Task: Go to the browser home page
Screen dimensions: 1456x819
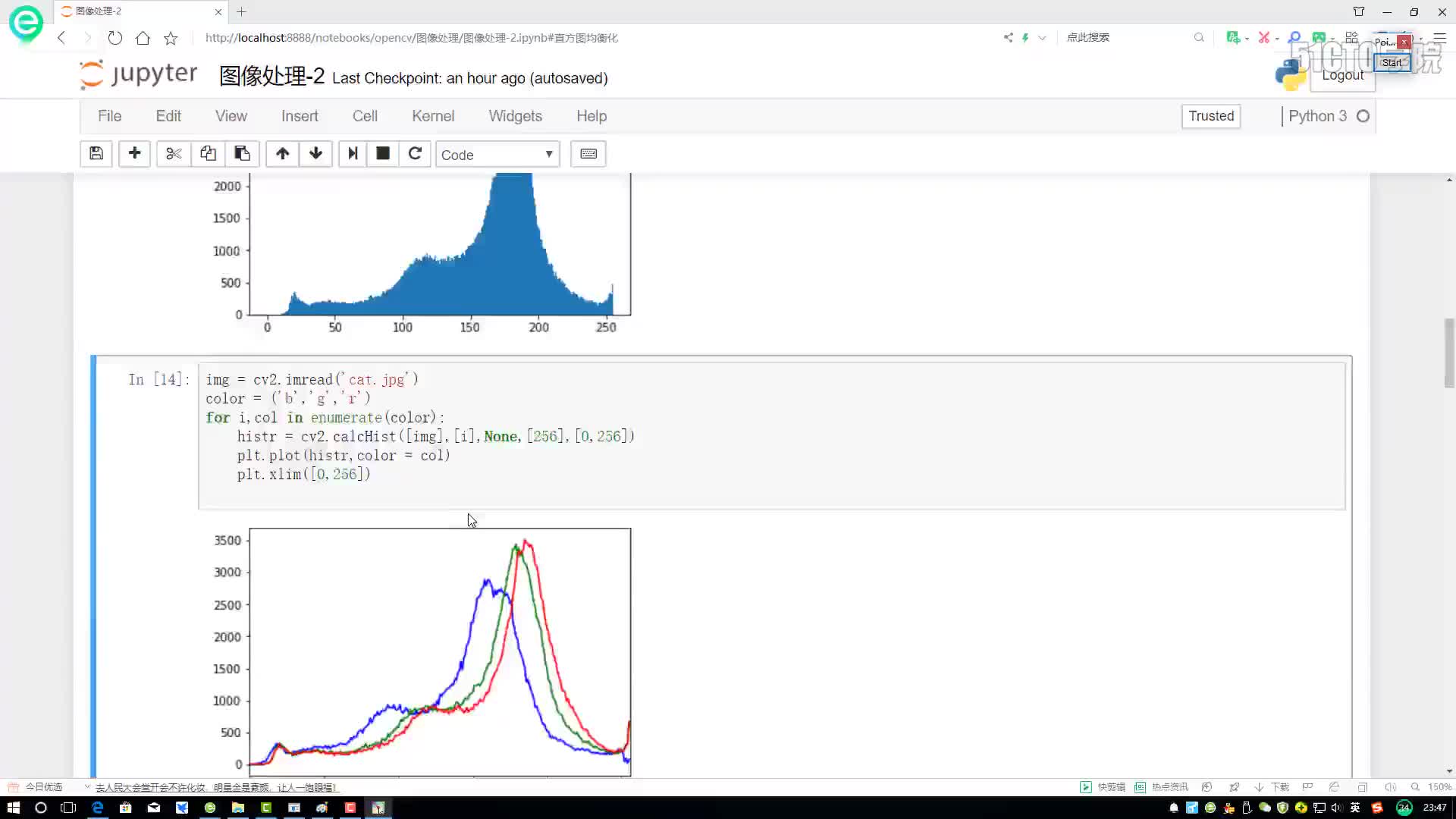Action: coord(143,38)
